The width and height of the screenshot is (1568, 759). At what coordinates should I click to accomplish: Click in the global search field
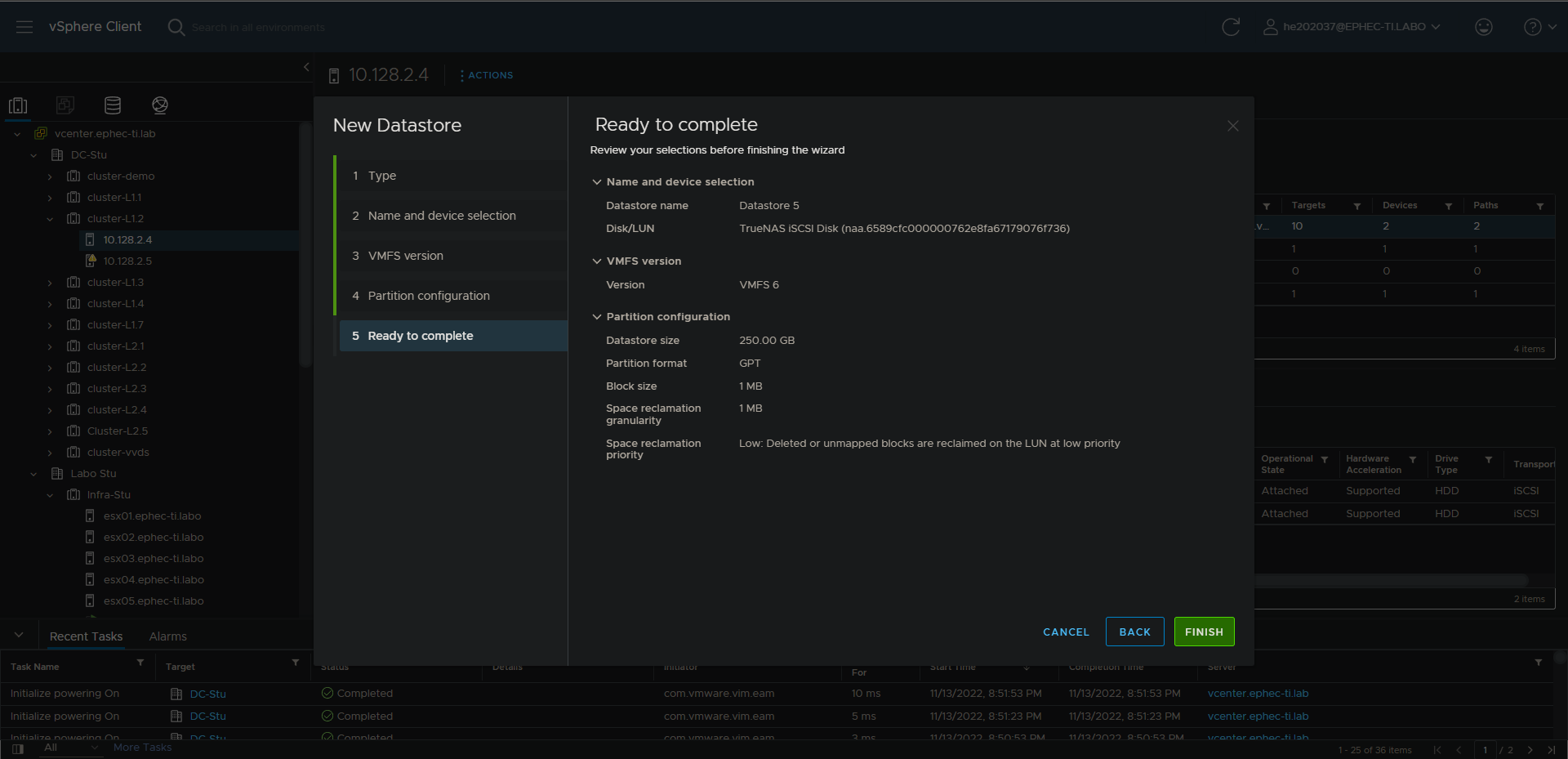click(258, 28)
